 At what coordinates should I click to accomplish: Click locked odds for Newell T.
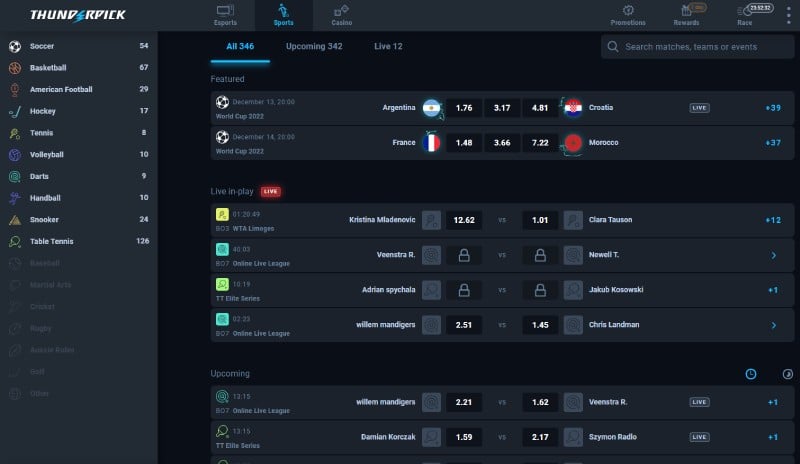pyautogui.click(x=540, y=255)
